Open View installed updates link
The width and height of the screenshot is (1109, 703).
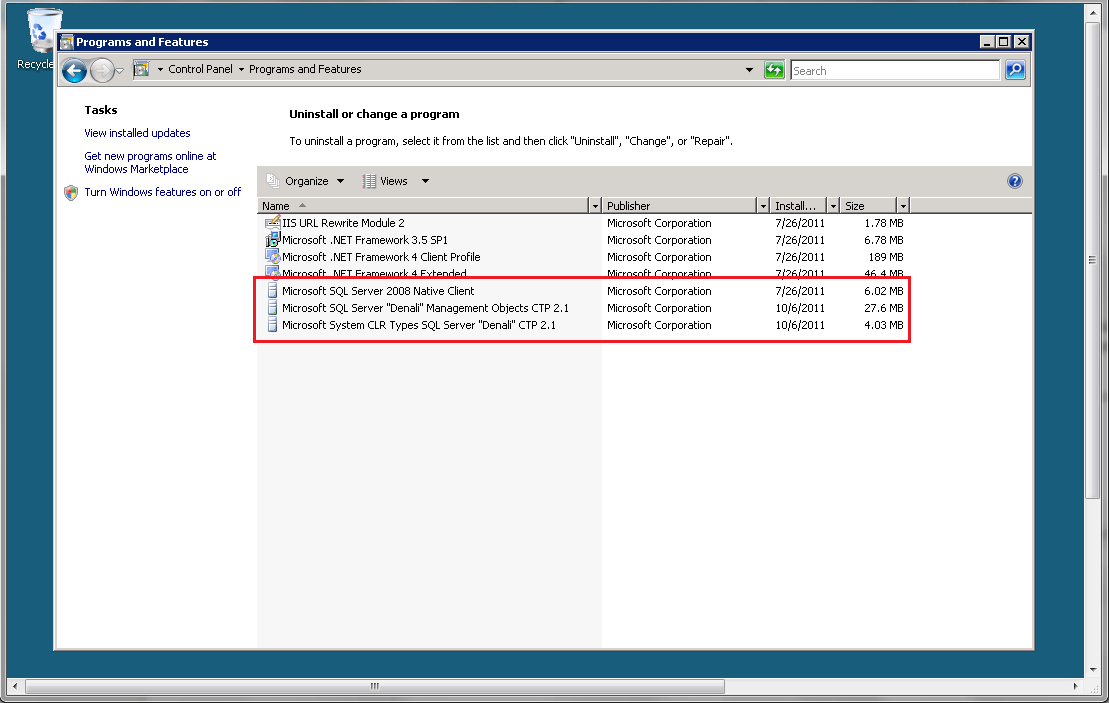[x=137, y=133]
